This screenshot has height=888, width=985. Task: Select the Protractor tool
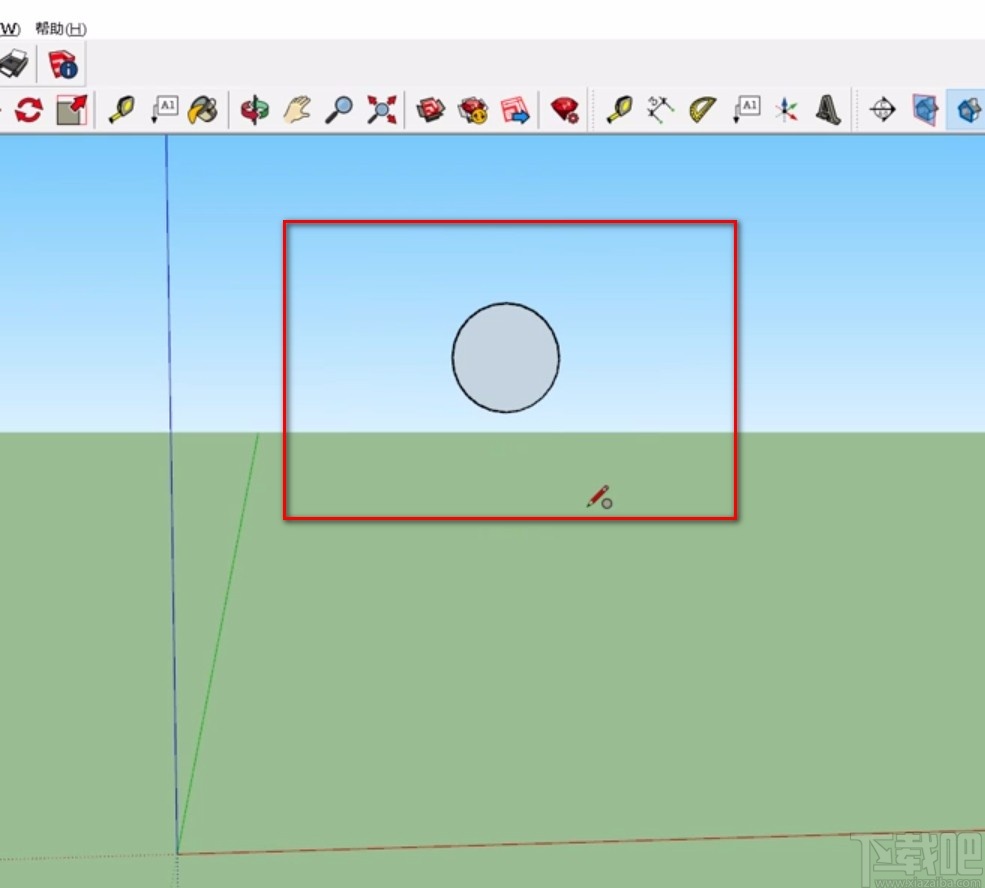click(700, 110)
